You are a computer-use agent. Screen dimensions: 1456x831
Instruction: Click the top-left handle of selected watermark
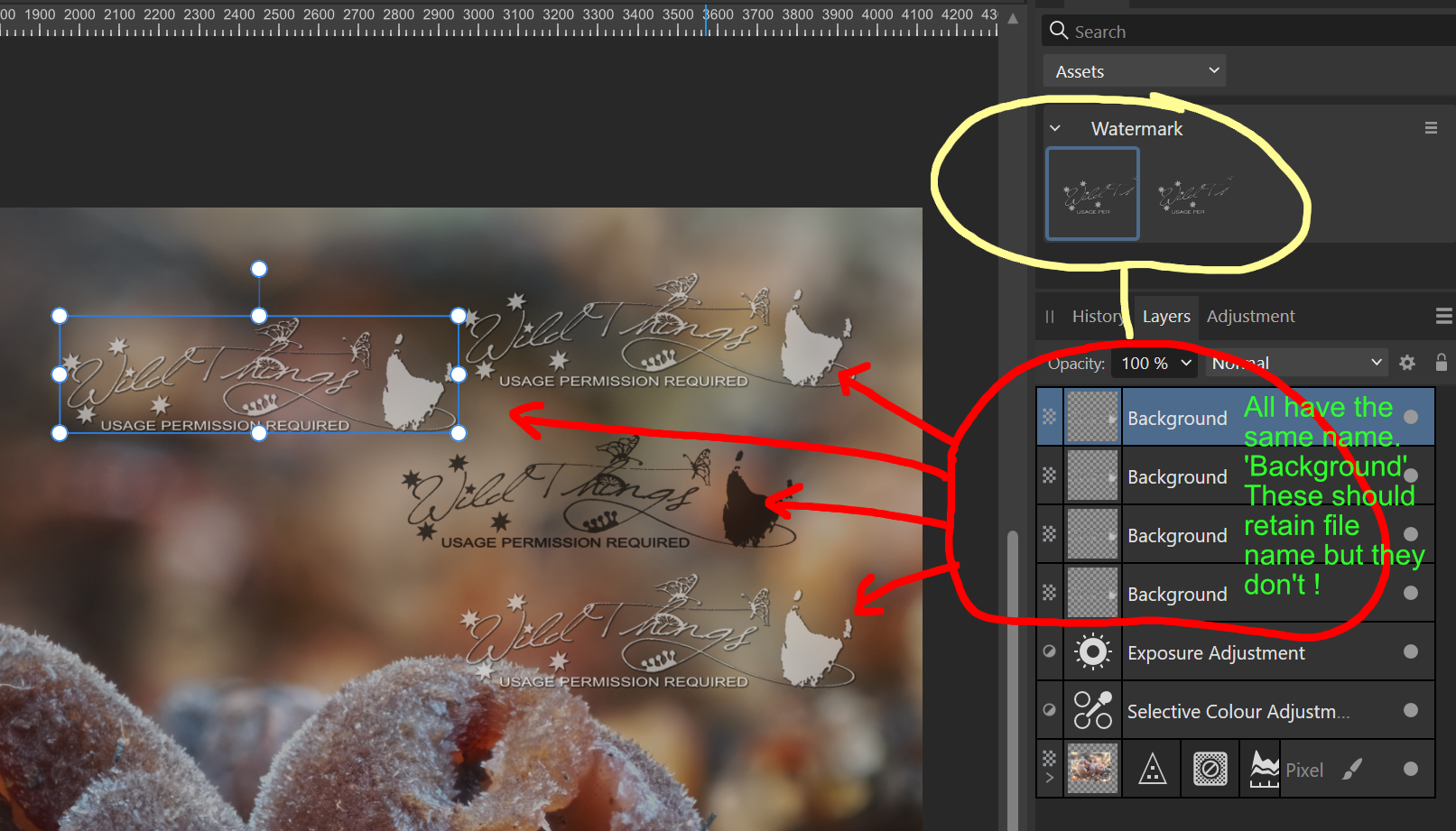point(60,316)
